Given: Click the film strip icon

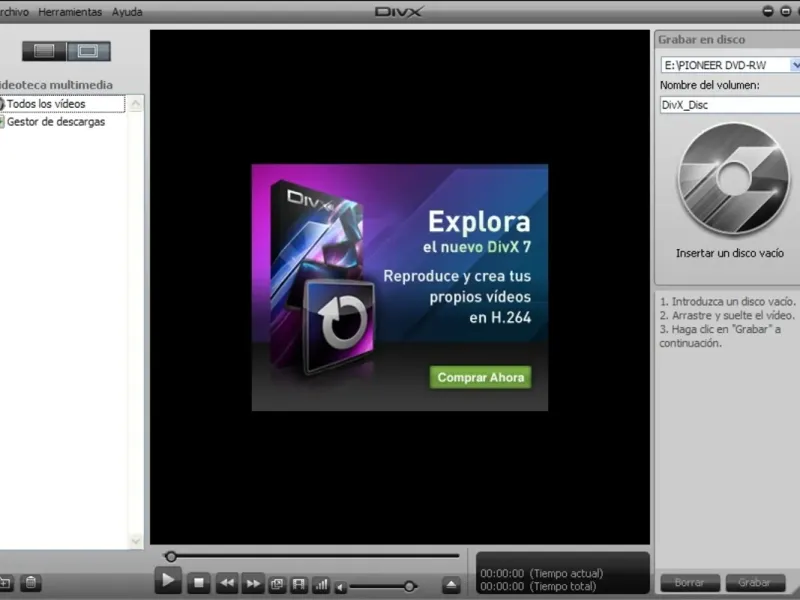Looking at the screenshot, I should 298,584.
